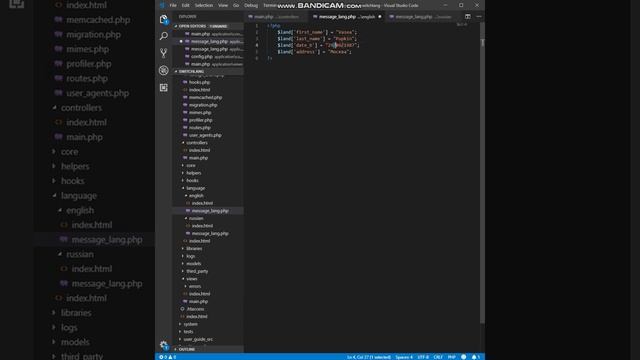
Task: Open the Selection menu
Action: [204, 5]
